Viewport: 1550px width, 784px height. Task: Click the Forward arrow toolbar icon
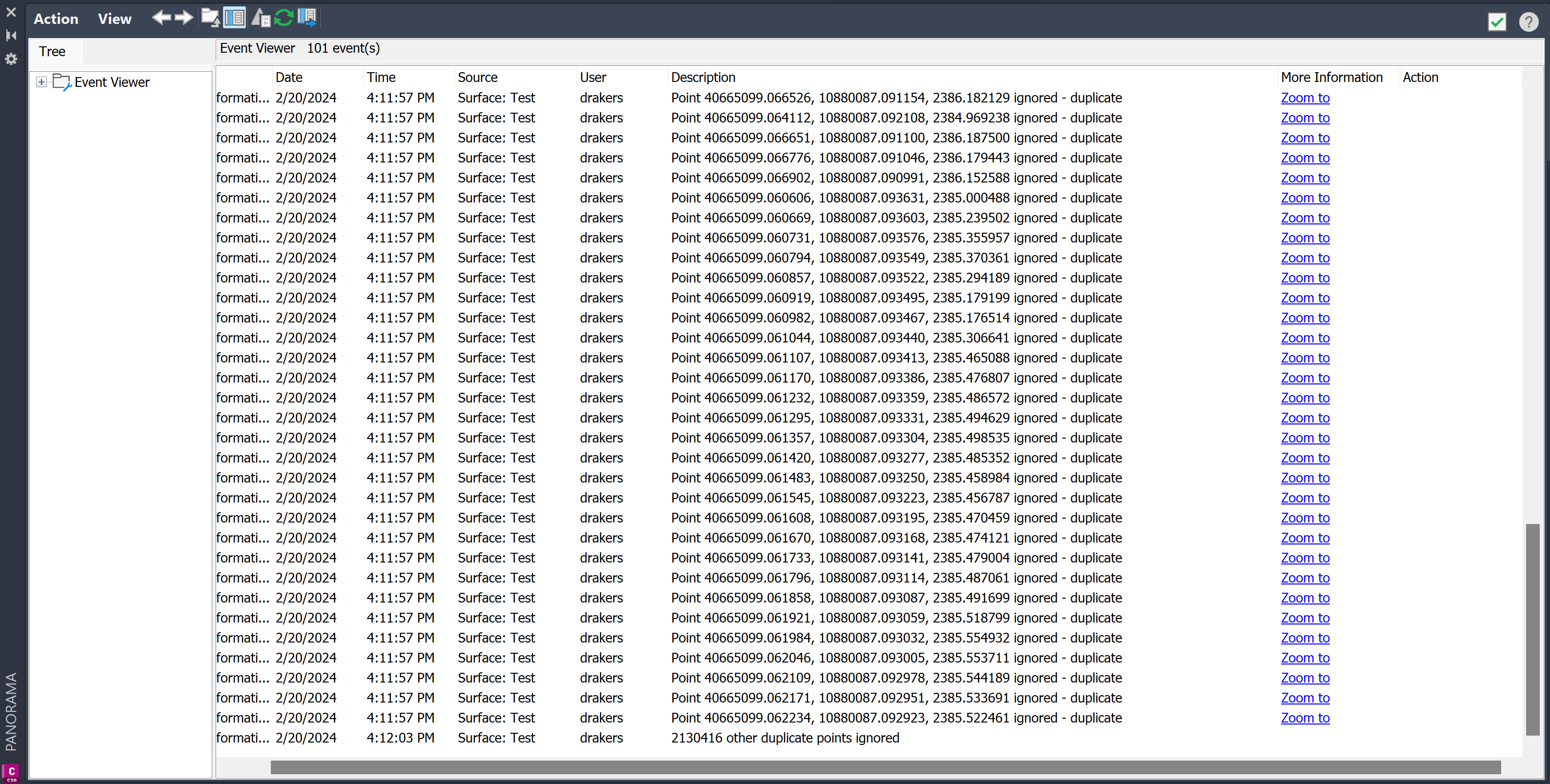[x=184, y=18]
